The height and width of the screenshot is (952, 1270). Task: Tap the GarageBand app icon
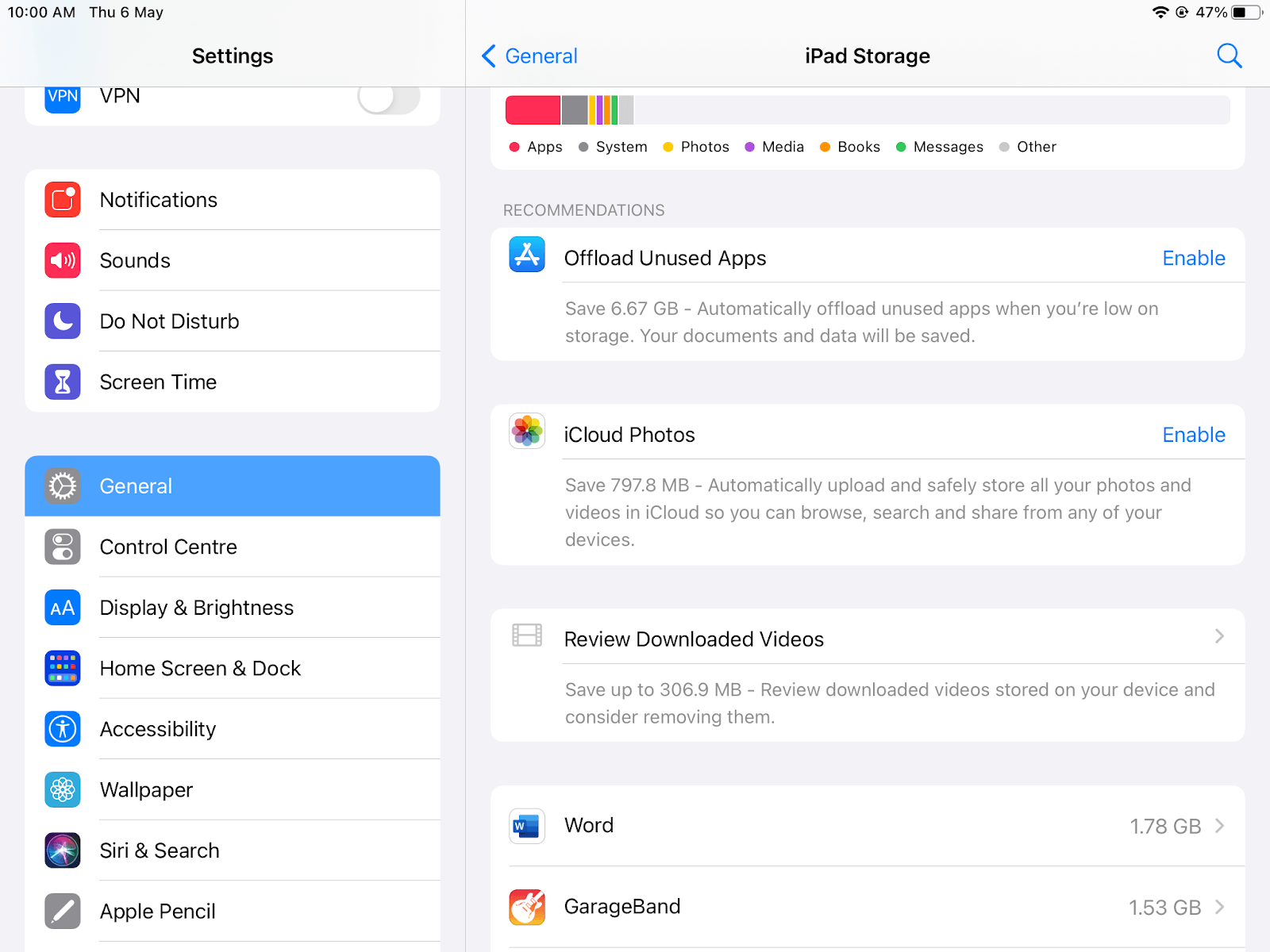coord(527,907)
